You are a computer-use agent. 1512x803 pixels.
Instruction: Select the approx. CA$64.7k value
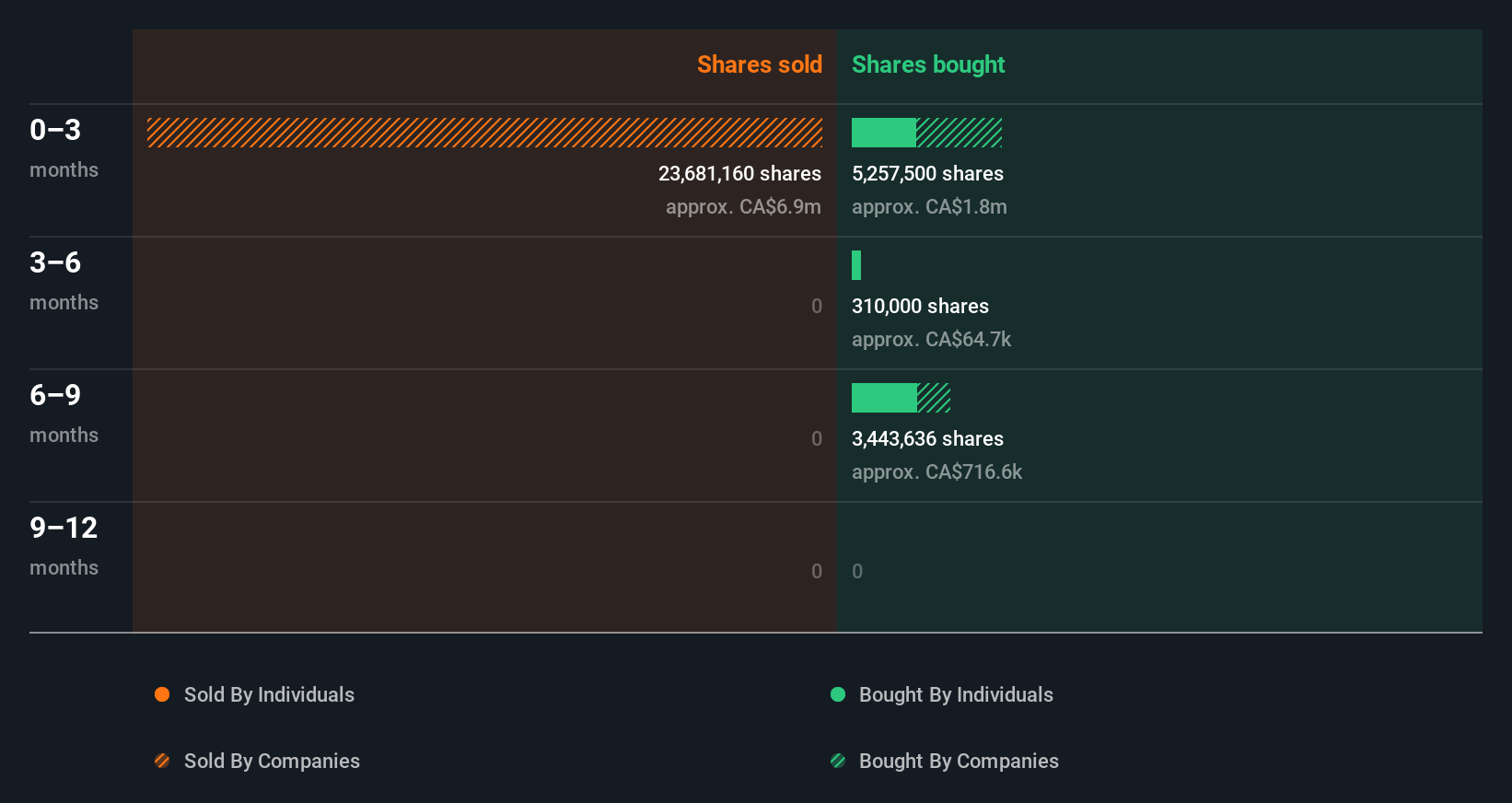click(x=931, y=339)
